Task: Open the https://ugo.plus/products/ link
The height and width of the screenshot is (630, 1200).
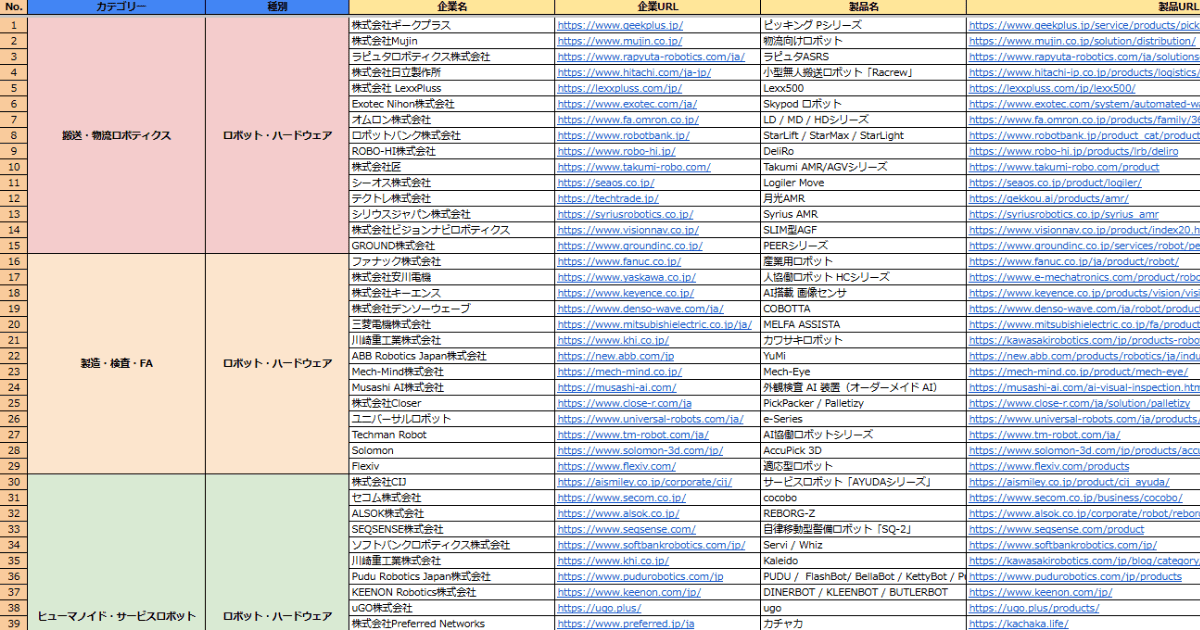Action: [1034, 608]
